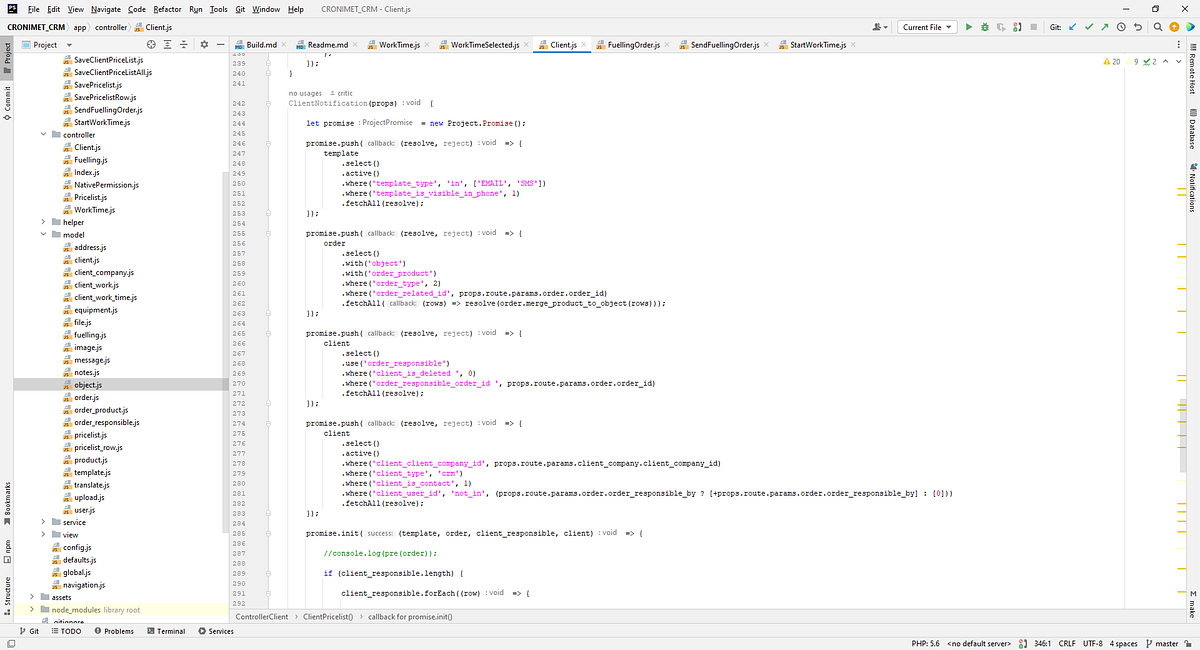Open the Navigate menu
The height and width of the screenshot is (650, 1200).
[106, 9]
